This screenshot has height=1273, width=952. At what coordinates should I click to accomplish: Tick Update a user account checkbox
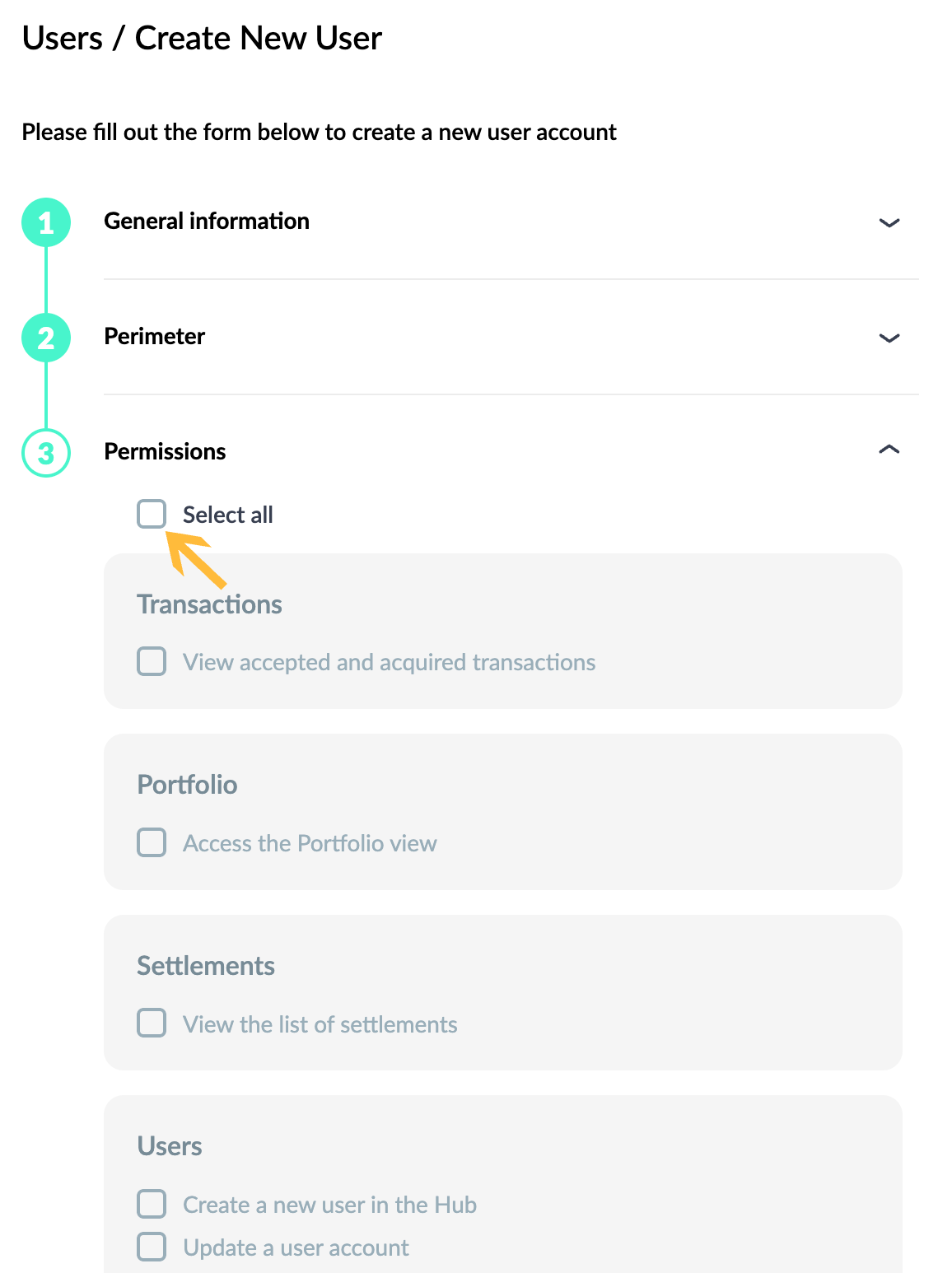pos(152,1247)
